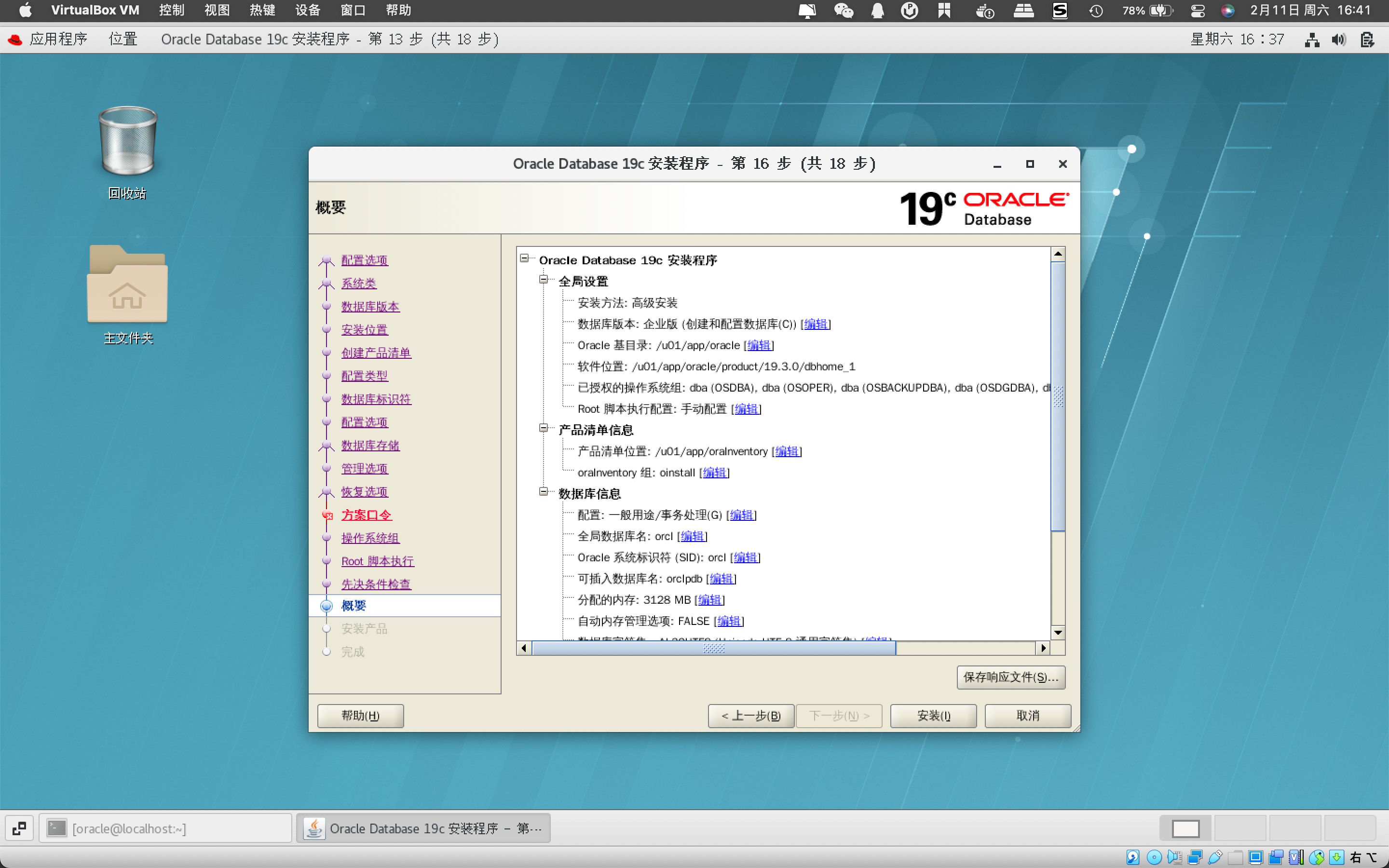Click horizontal scrollbar left arrow
Image resolution: width=1389 pixels, height=868 pixels.
coord(523,648)
